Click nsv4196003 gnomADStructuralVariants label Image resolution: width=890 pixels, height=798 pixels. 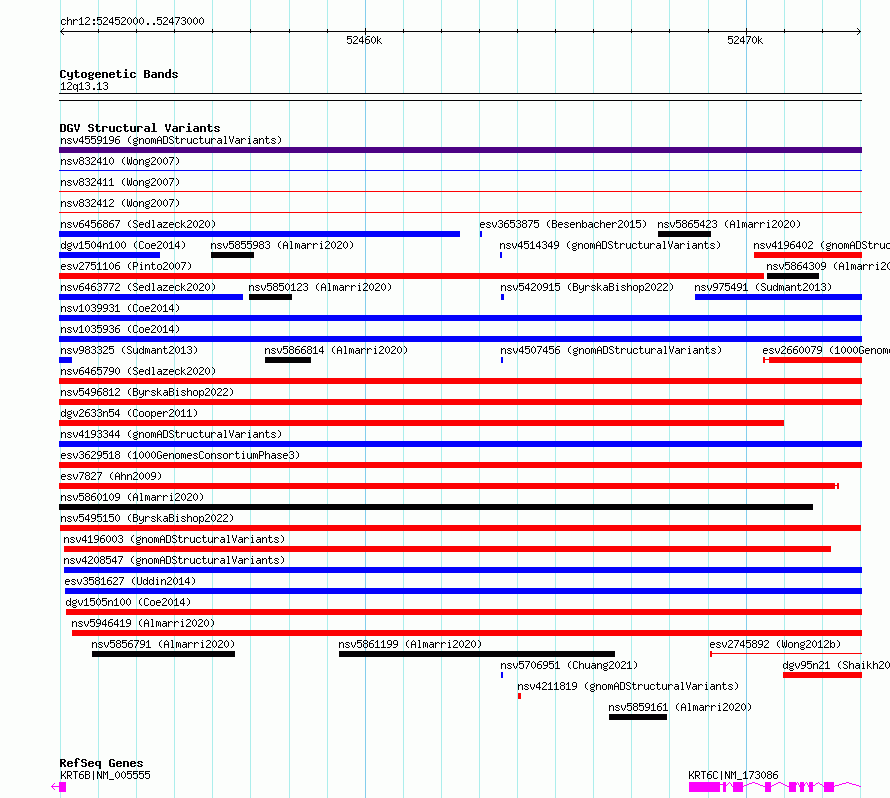174,539
